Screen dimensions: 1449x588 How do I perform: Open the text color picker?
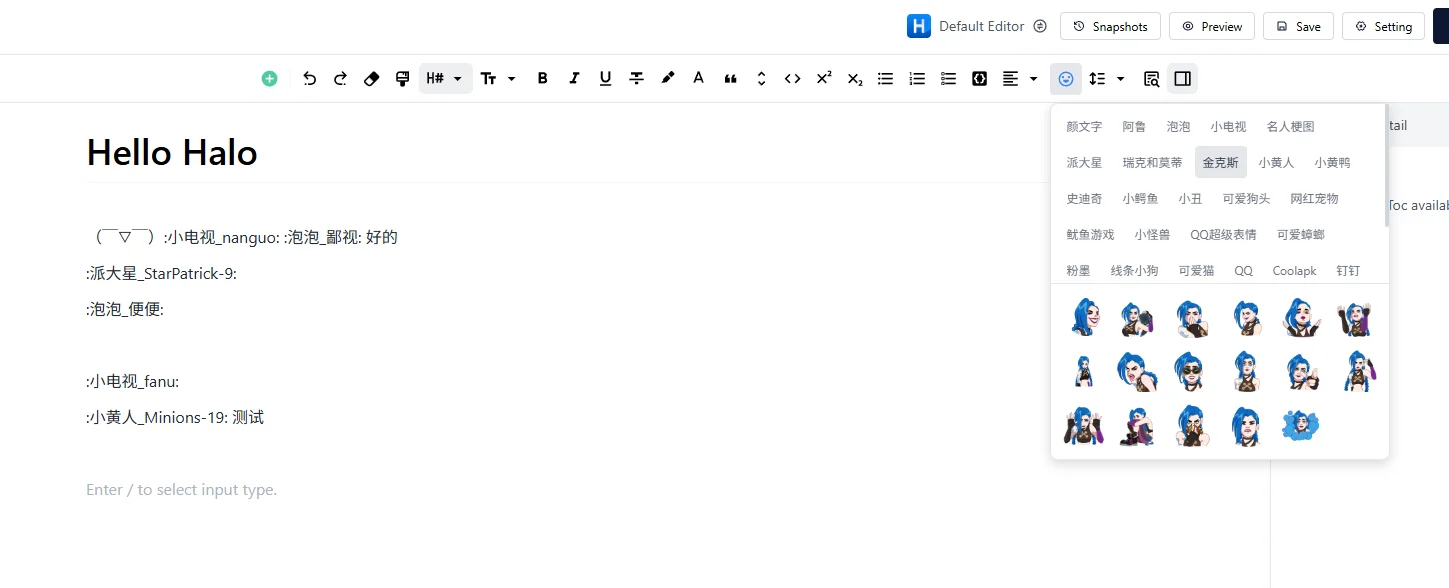698,78
